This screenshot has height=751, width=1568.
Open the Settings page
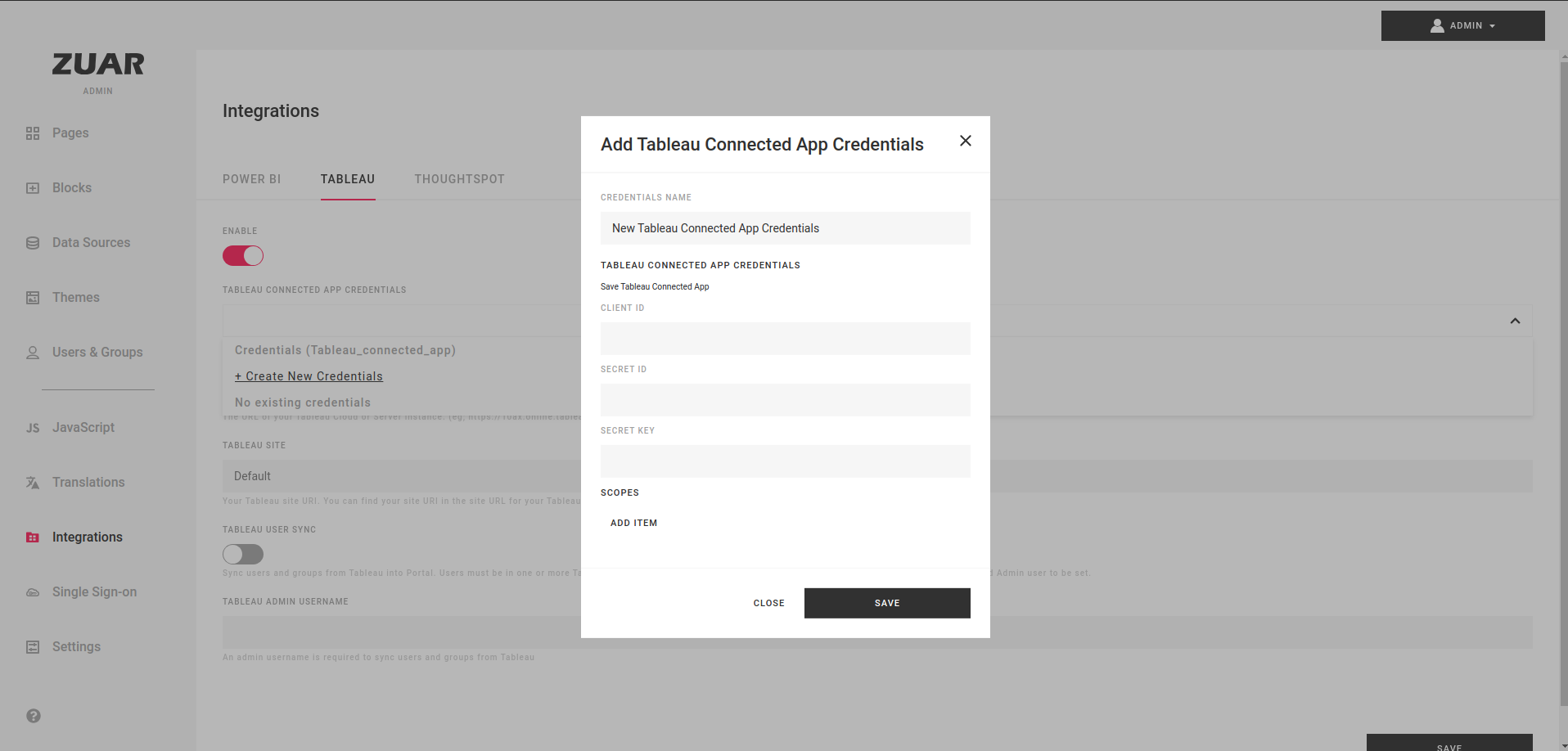[x=76, y=647]
